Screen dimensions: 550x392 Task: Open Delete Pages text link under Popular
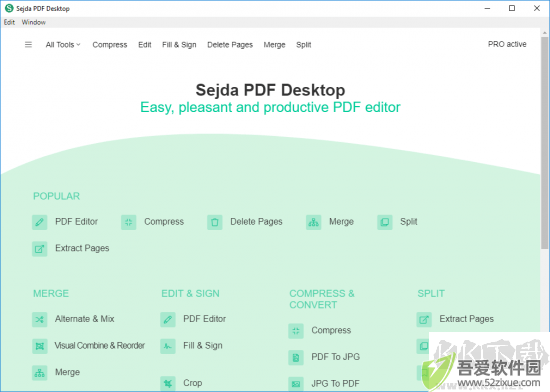click(256, 222)
